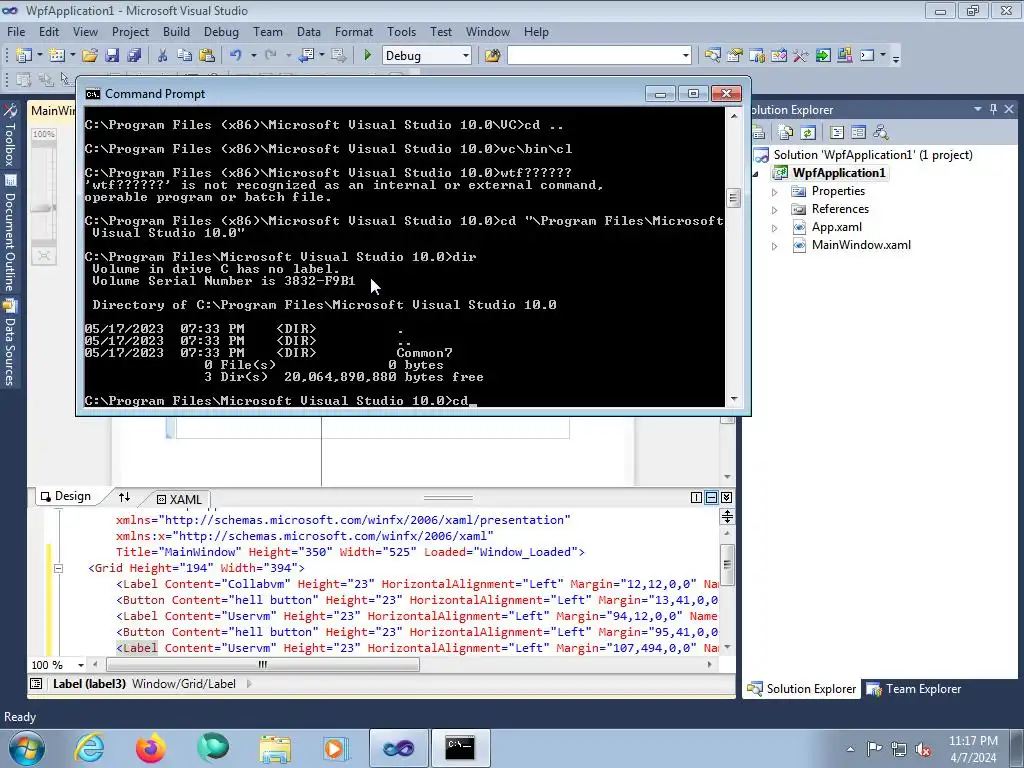Click the Find search input field

pyautogui.click(x=594, y=56)
